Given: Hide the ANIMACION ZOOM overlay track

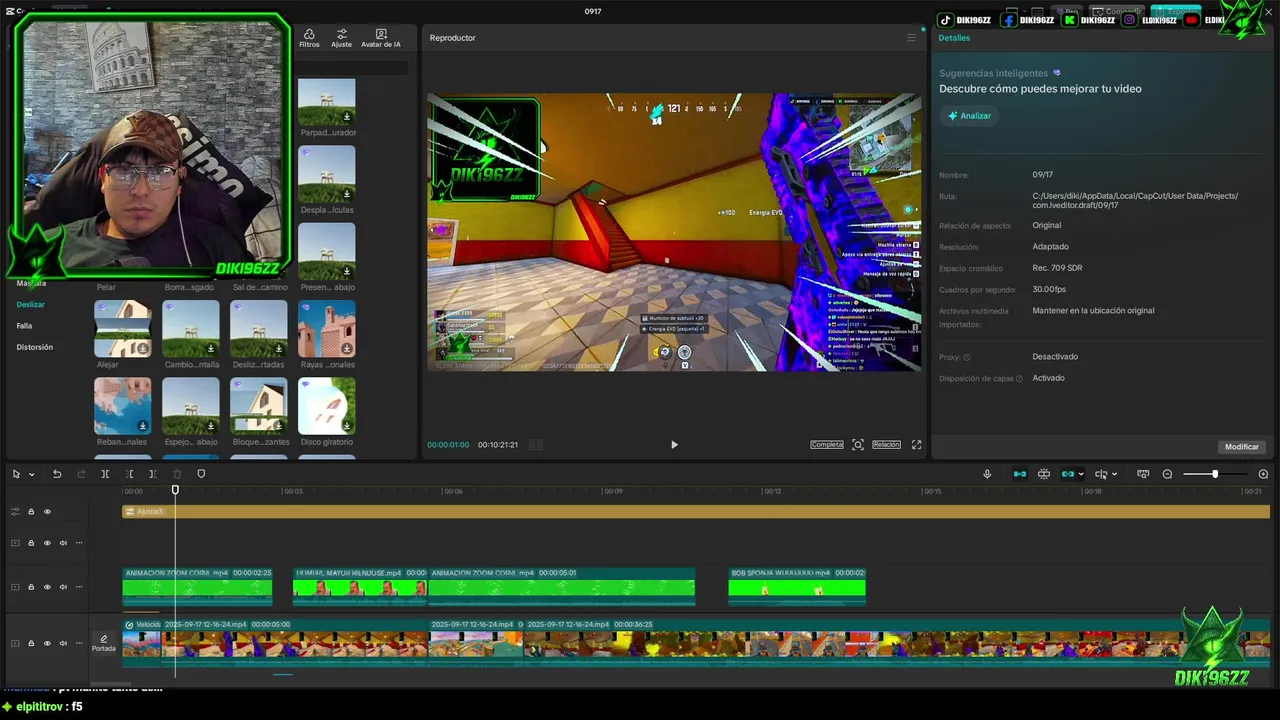Looking at the screenshot, I should tap(47, 587).
